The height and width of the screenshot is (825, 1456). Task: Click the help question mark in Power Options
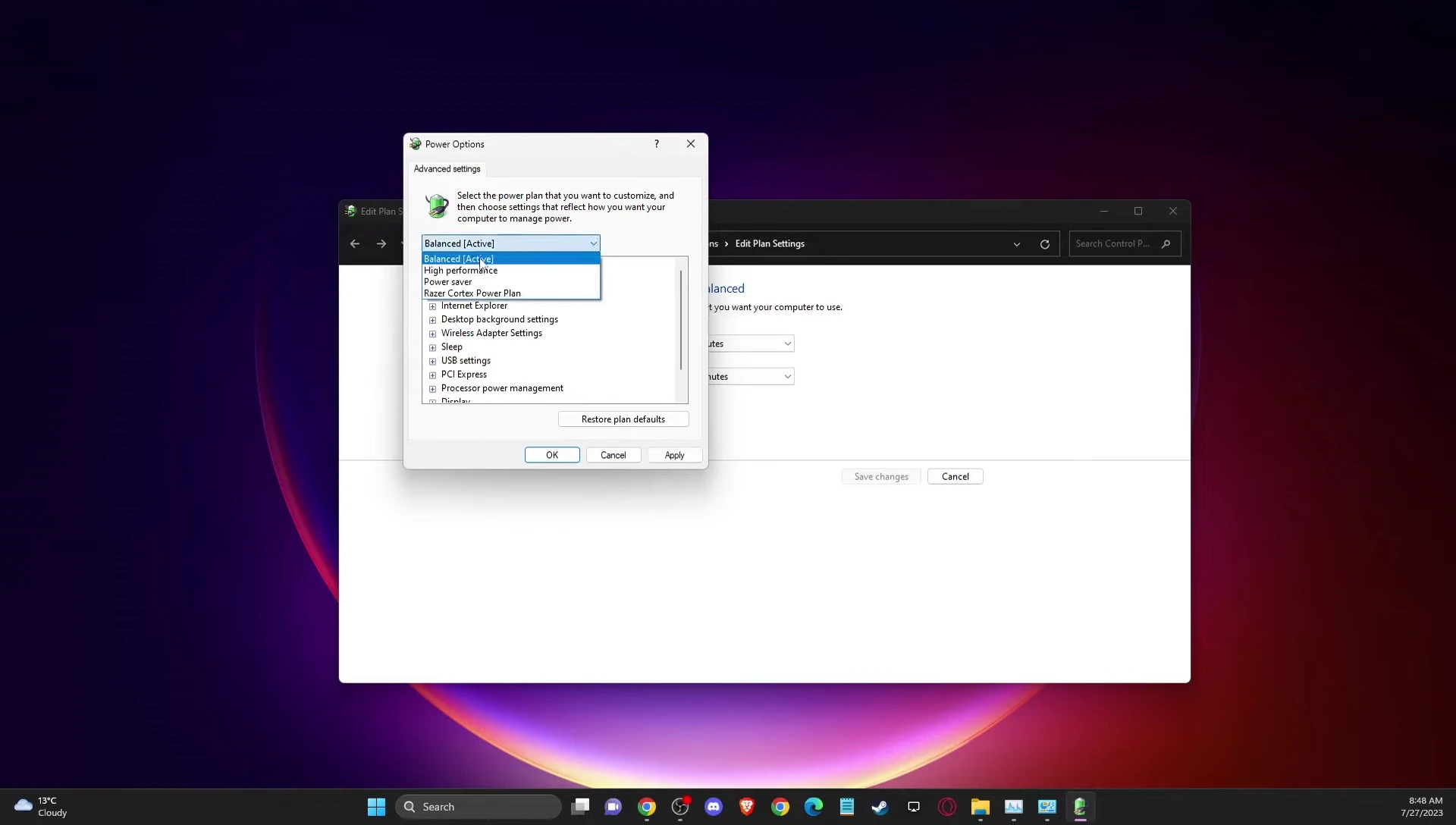click(657, 144)
